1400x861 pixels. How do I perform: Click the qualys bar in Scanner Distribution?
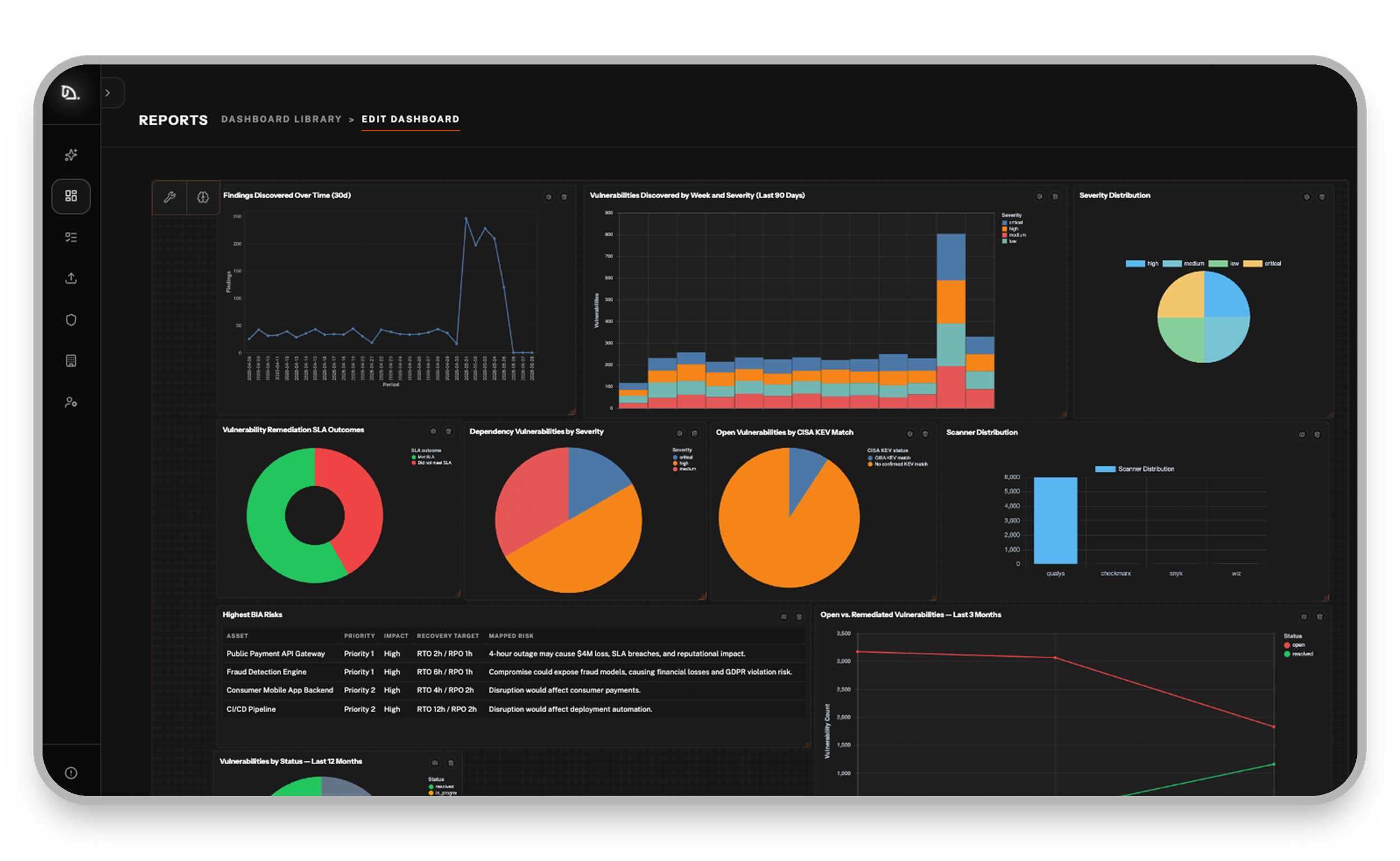tap(1054, 521)
